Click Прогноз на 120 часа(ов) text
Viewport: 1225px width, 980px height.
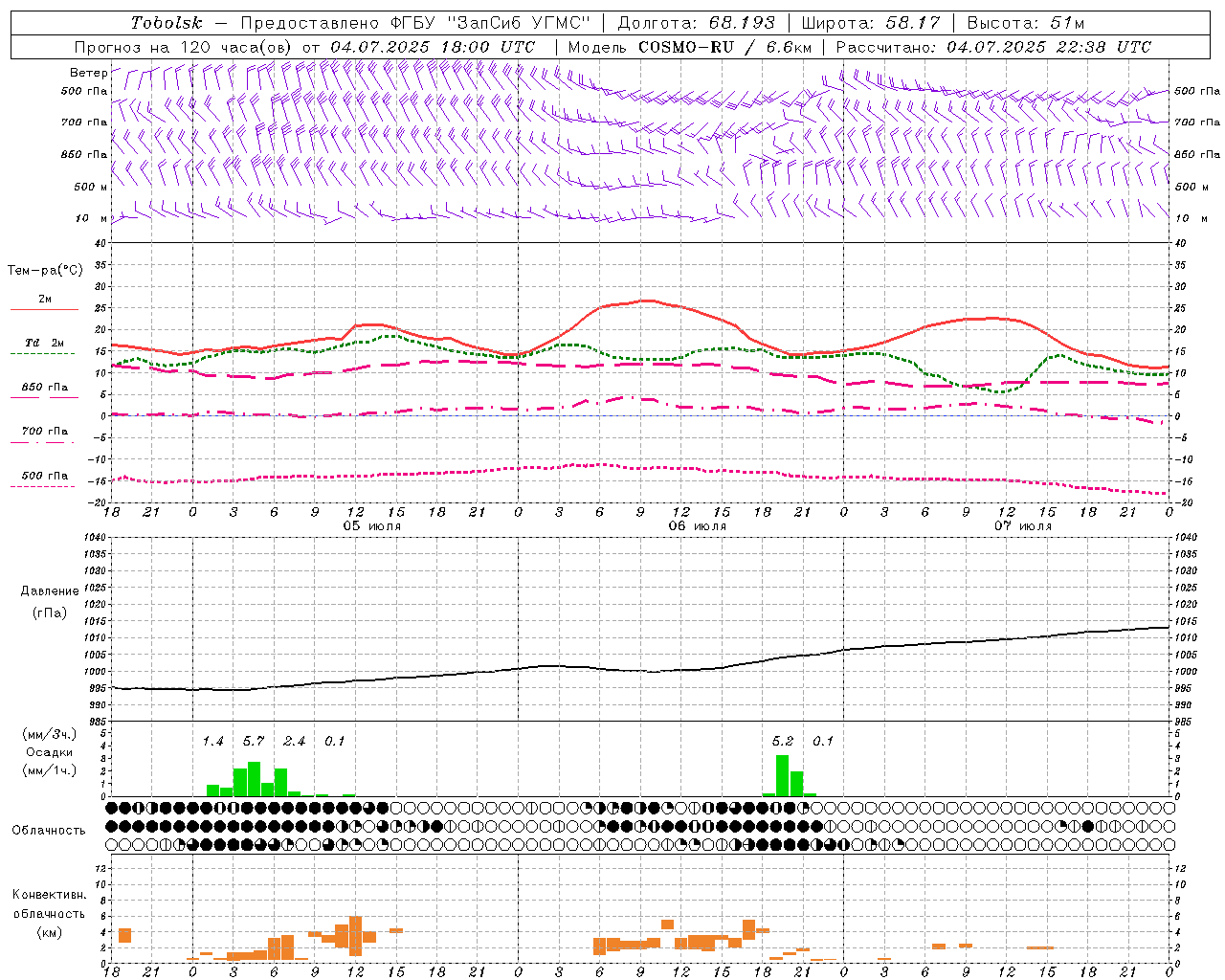[186, 47]
